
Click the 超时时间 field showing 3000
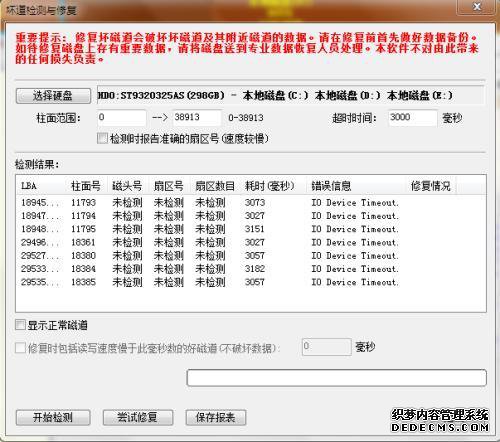(x=413, y=118)
